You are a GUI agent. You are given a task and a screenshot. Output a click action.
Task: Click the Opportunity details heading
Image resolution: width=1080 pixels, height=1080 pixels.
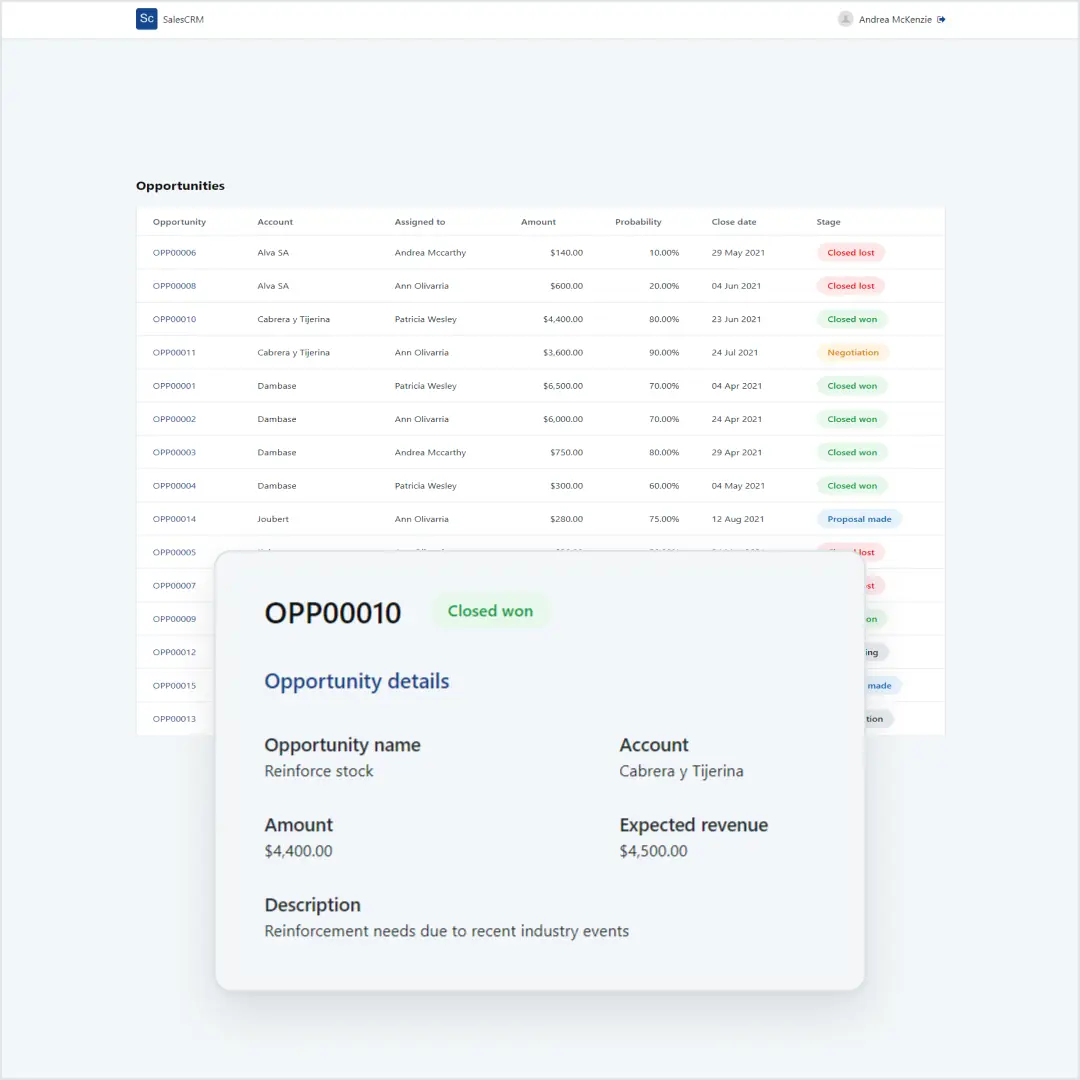[x=357, y=681]
